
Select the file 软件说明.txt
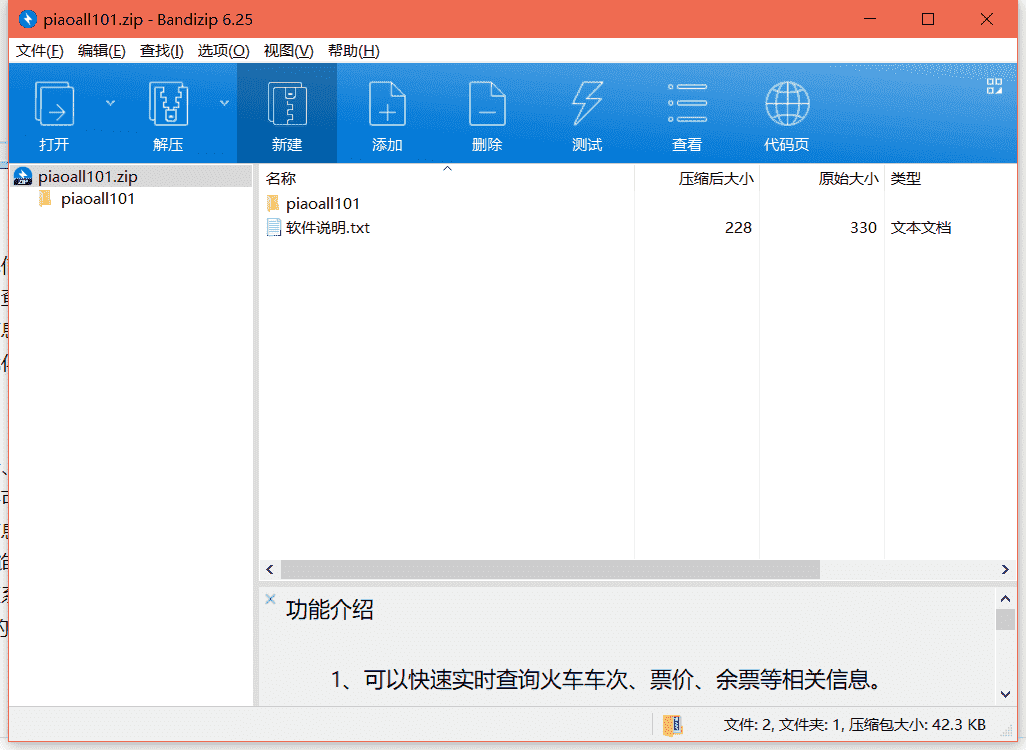328,228
